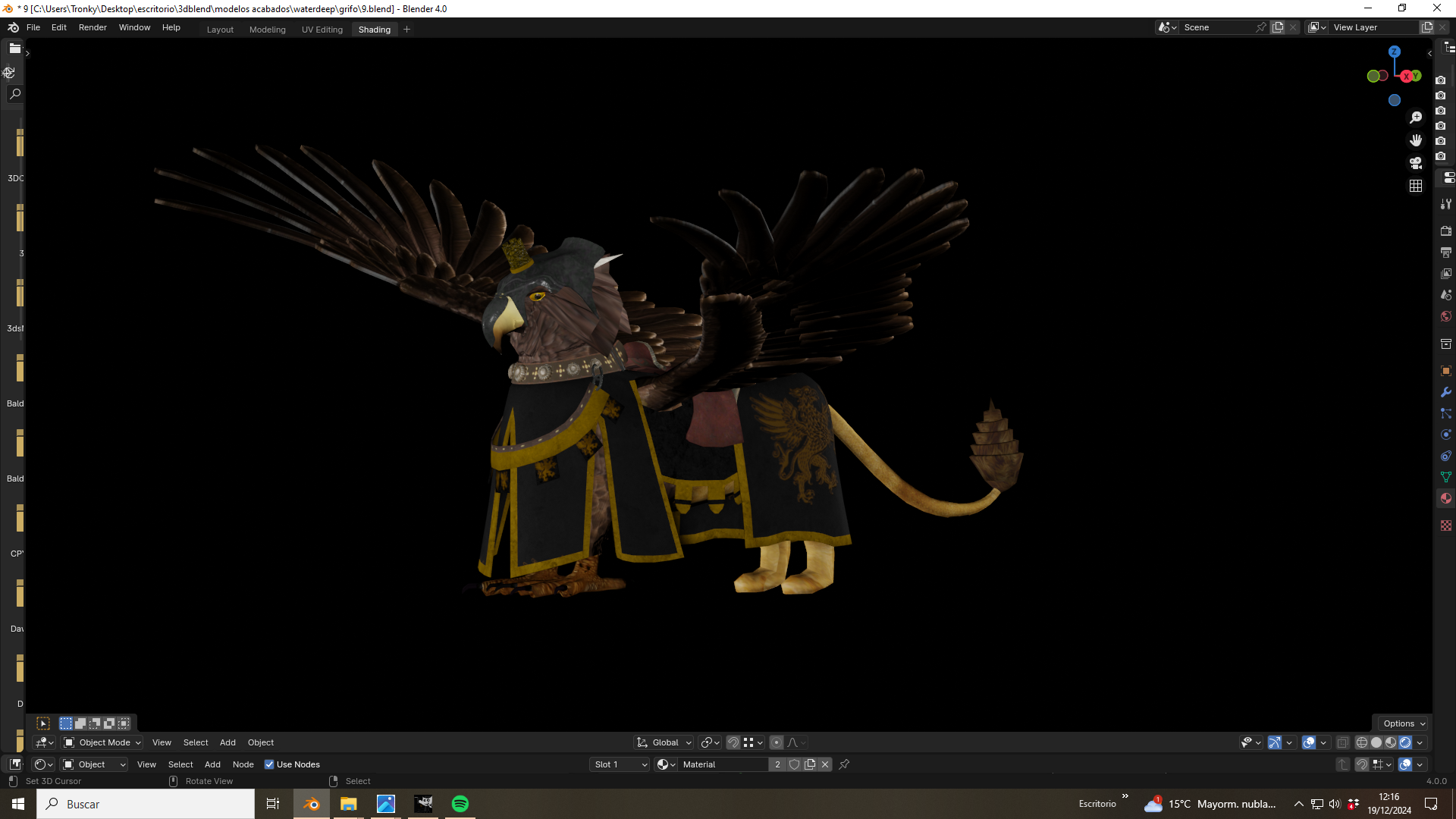Viewport: 1456px width, 819px height.
Task: Open the Render menu
Action: point(93,27)
